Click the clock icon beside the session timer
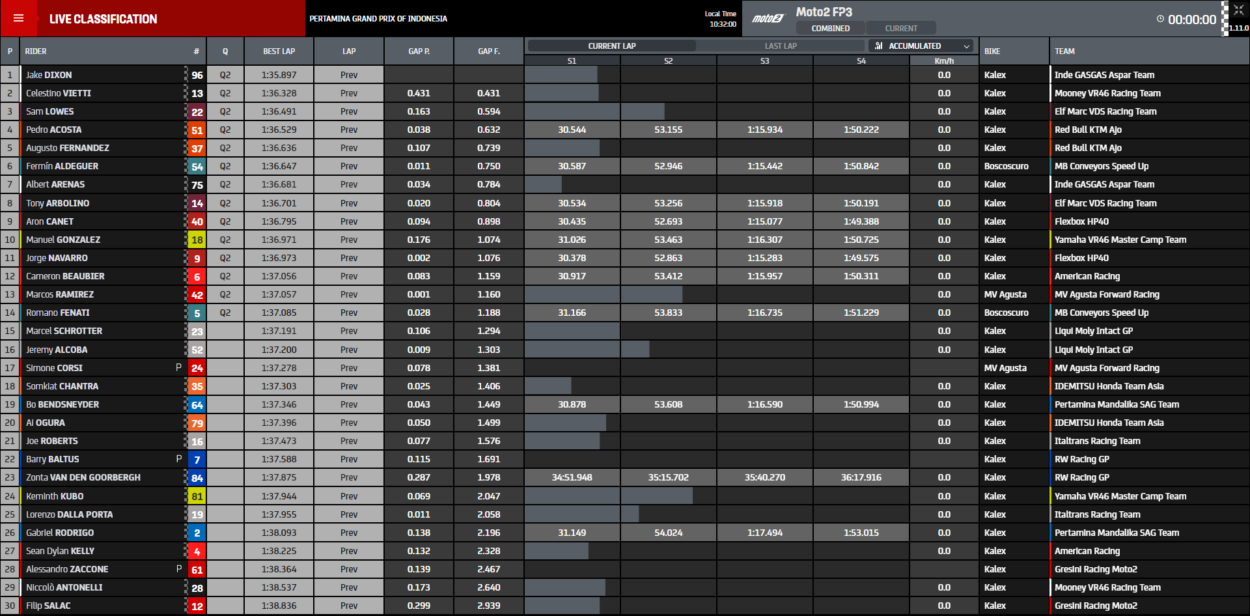Viewport: 1250px width, 616px height. 1160,19
